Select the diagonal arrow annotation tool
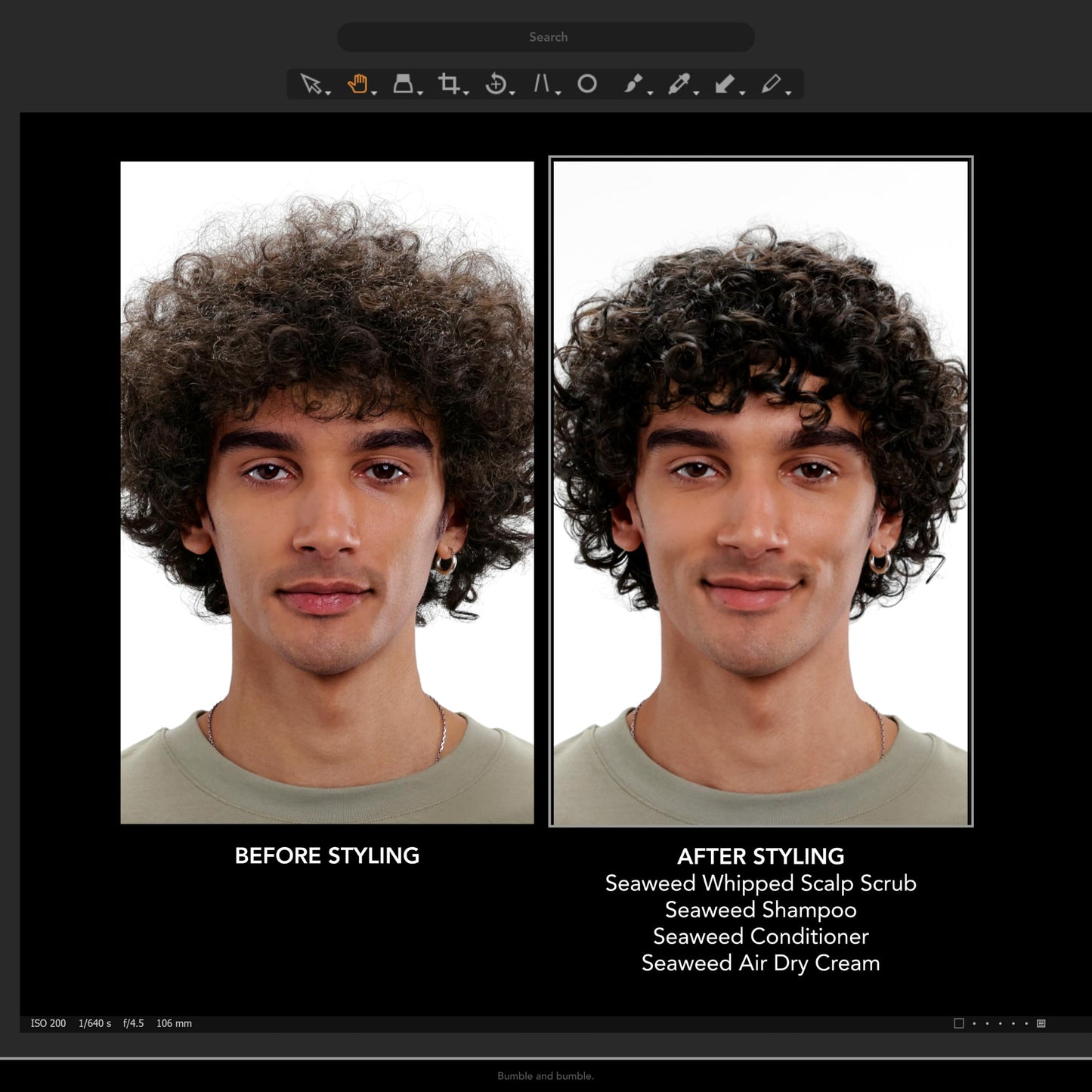Screen dimensions: 1092x1092 pos(725,84)
